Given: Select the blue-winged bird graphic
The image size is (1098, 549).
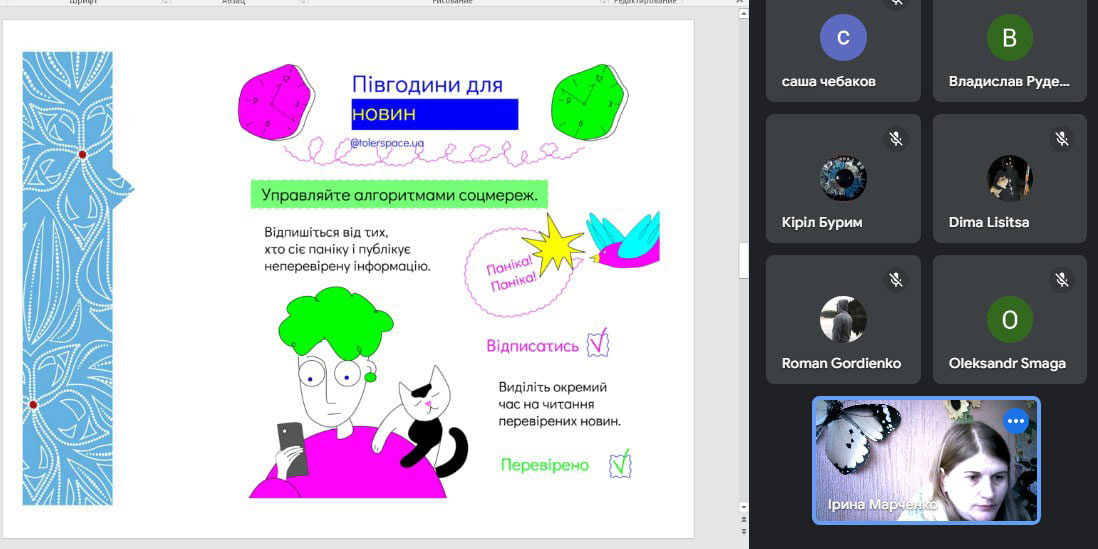Looking at the screenshot, I should [623, 239].
